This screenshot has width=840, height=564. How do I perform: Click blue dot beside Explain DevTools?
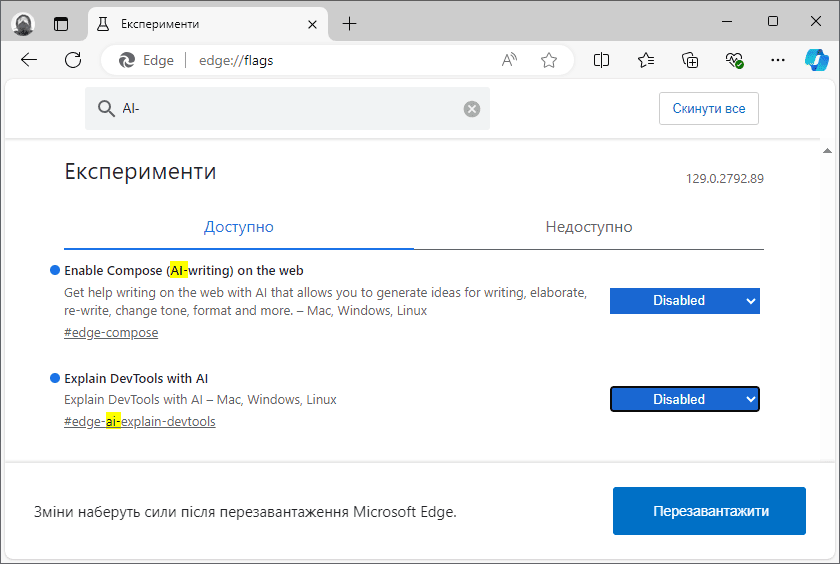pyautogui.click(x=55, y=378)
